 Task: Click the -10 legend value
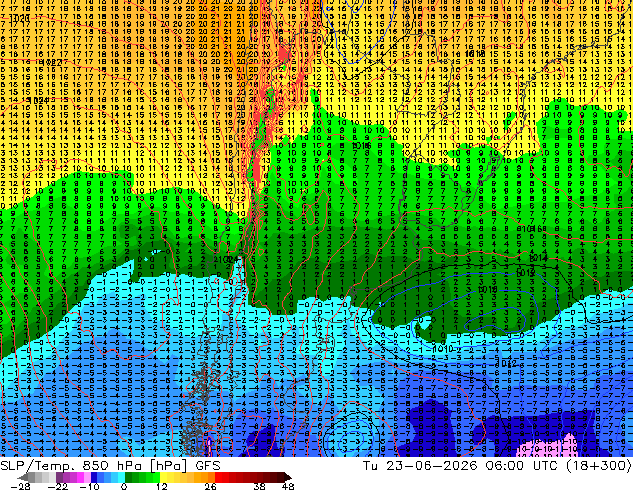(x=89, y=486)
